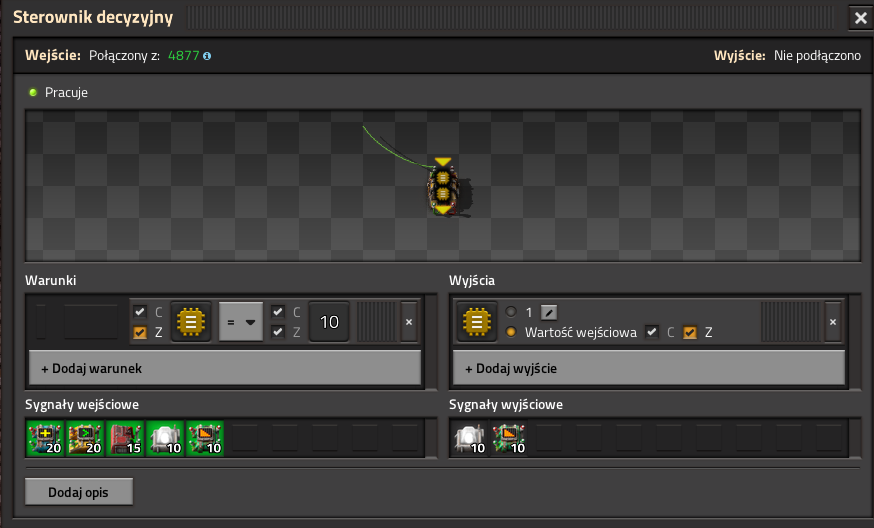The image size is (874, 528).
Task: Toggle the C checkbox left of condition signal
Action: [x=140, y=312]
